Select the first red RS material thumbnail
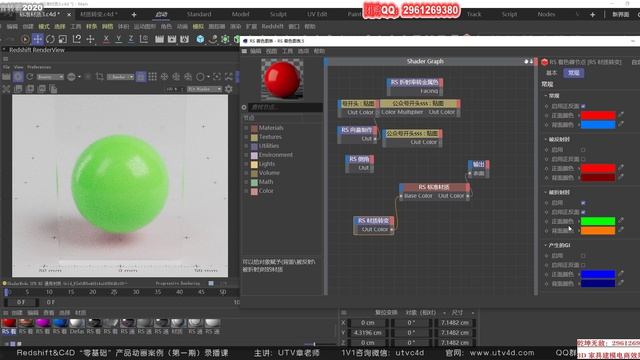 tap(9, 323)
